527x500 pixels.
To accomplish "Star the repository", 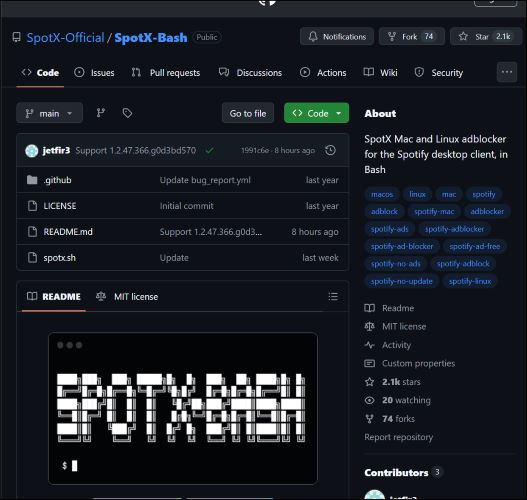I will tap(486, 36).
